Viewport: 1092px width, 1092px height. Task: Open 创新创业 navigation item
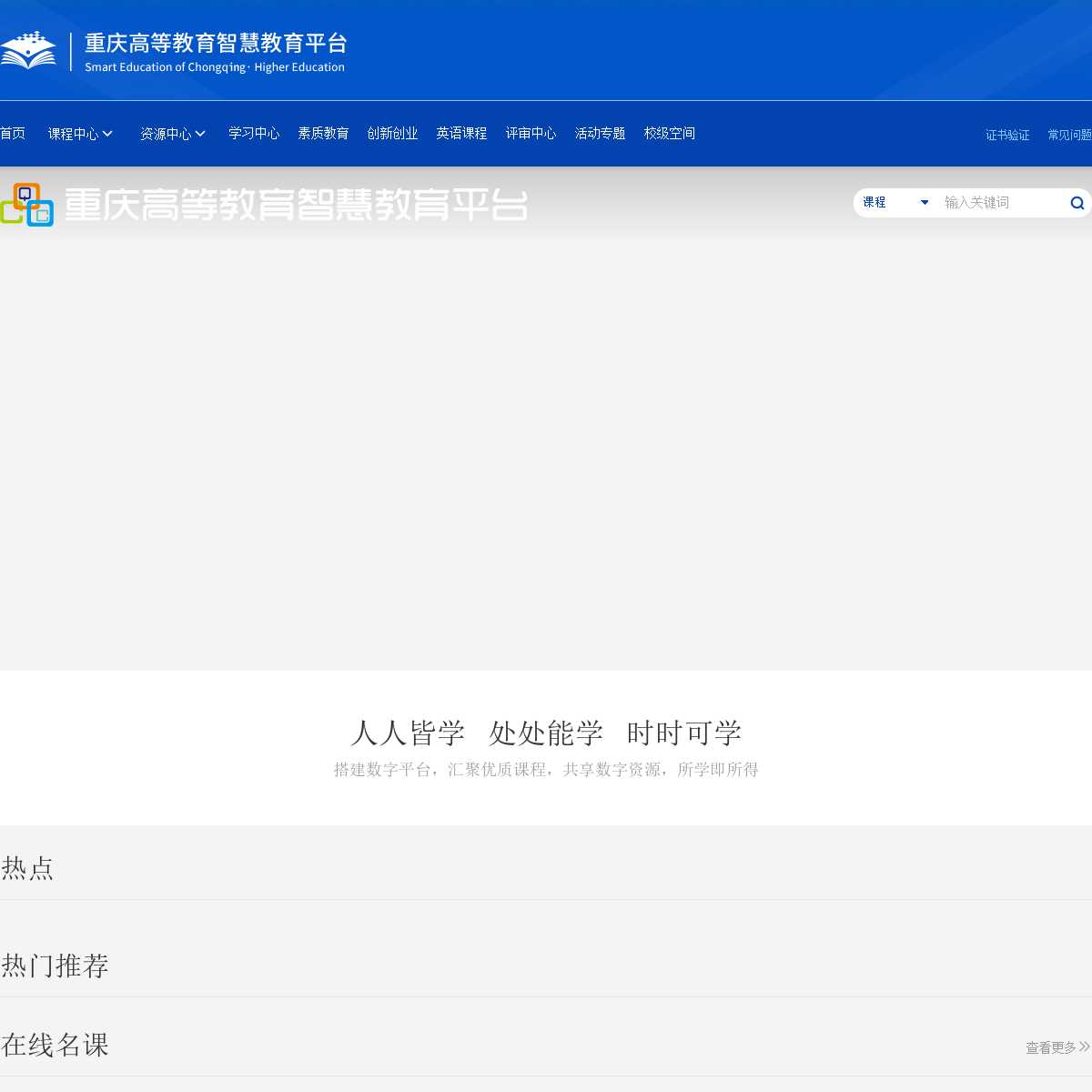click(392, 134)
